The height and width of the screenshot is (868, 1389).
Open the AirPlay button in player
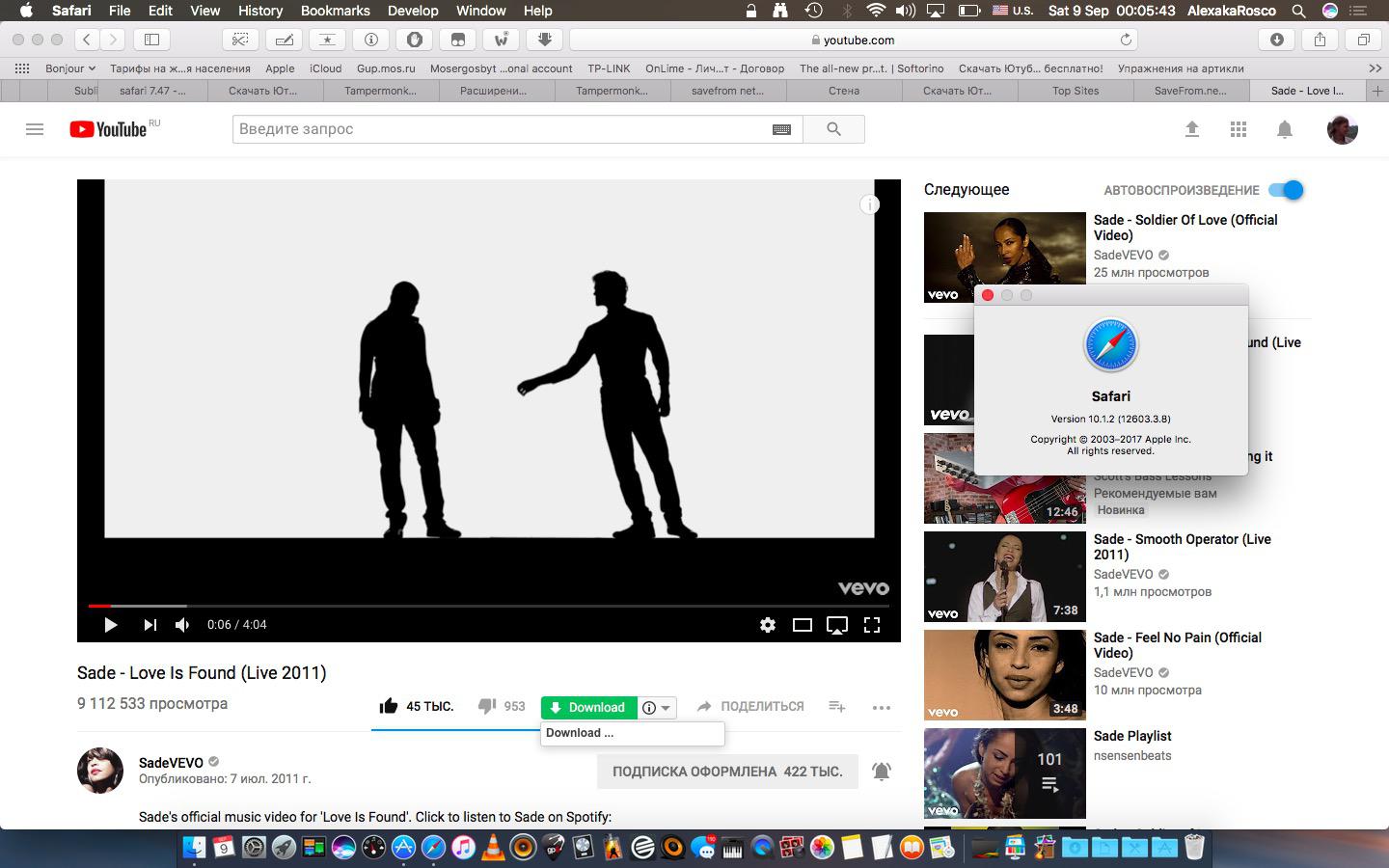click(x=837, y=625)
